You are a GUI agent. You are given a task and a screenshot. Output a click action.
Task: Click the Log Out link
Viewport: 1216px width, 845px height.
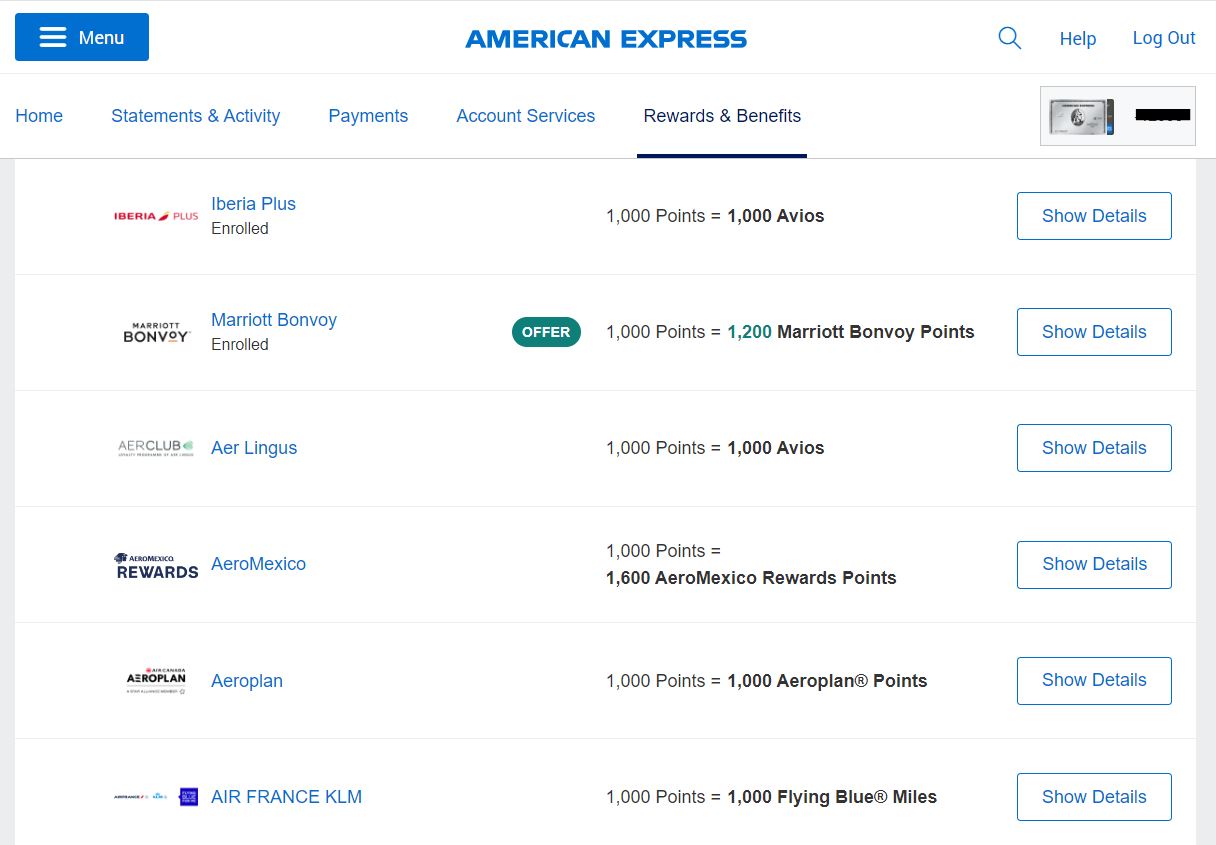(x=1164, y=38)
